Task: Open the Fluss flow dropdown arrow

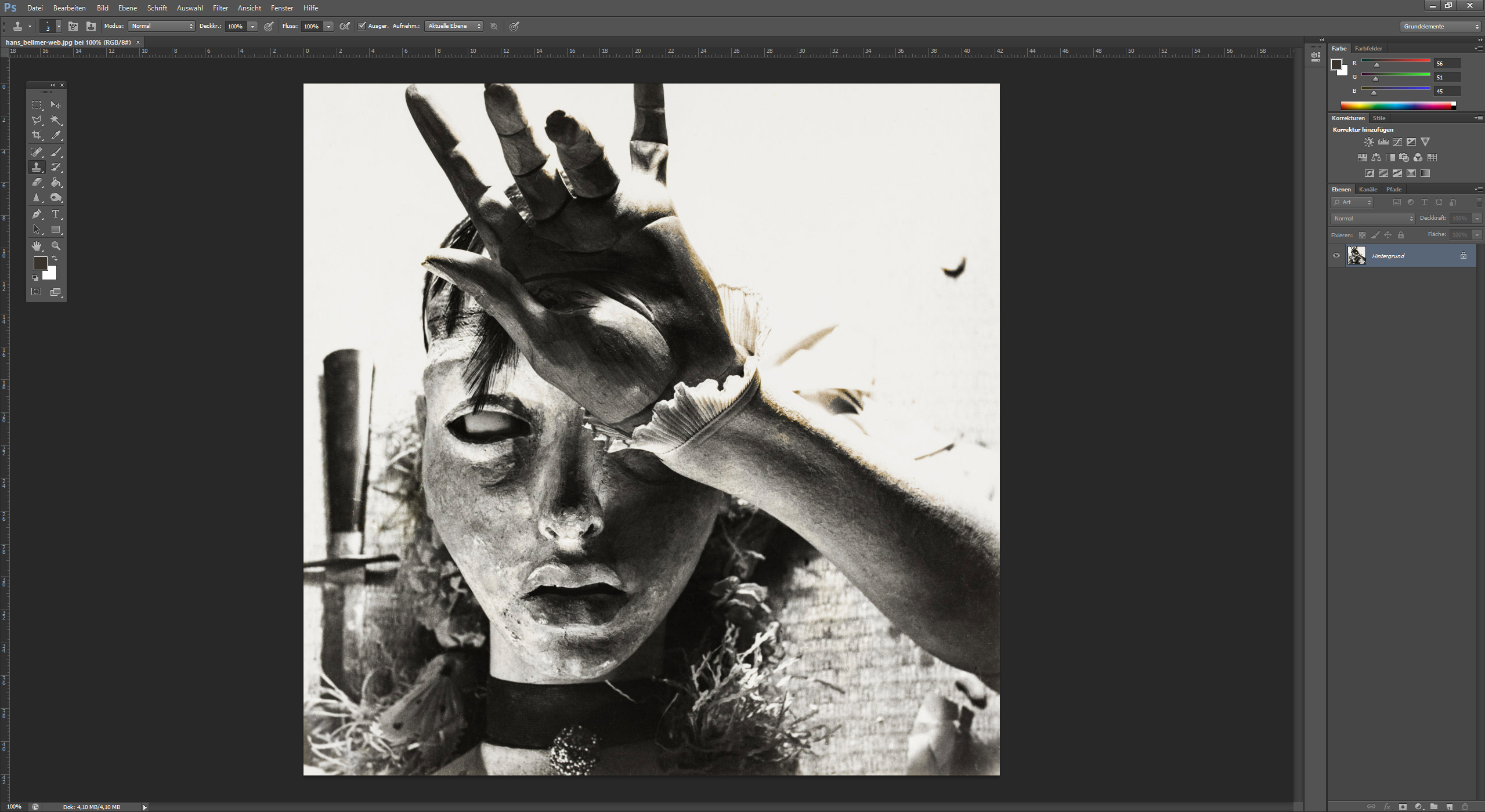Action: click(x=328, y=26)
